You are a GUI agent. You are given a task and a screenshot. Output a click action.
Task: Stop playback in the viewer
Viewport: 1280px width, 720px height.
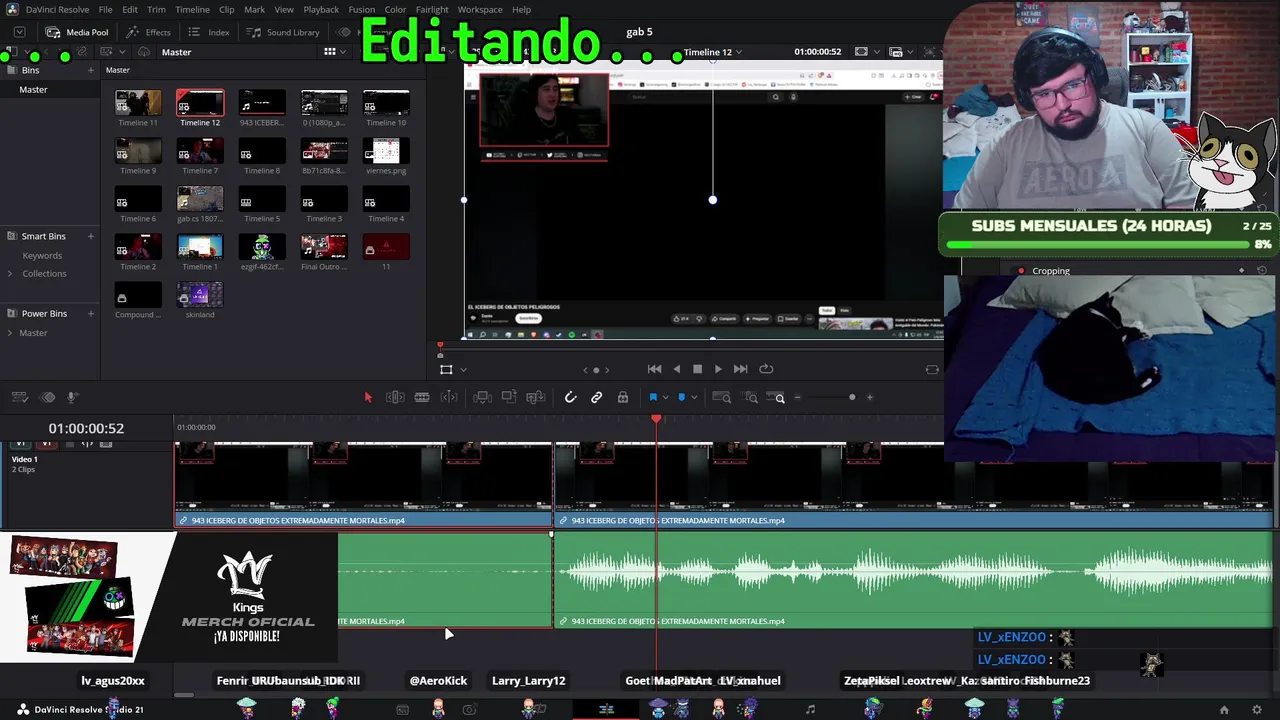pos(697,369)
